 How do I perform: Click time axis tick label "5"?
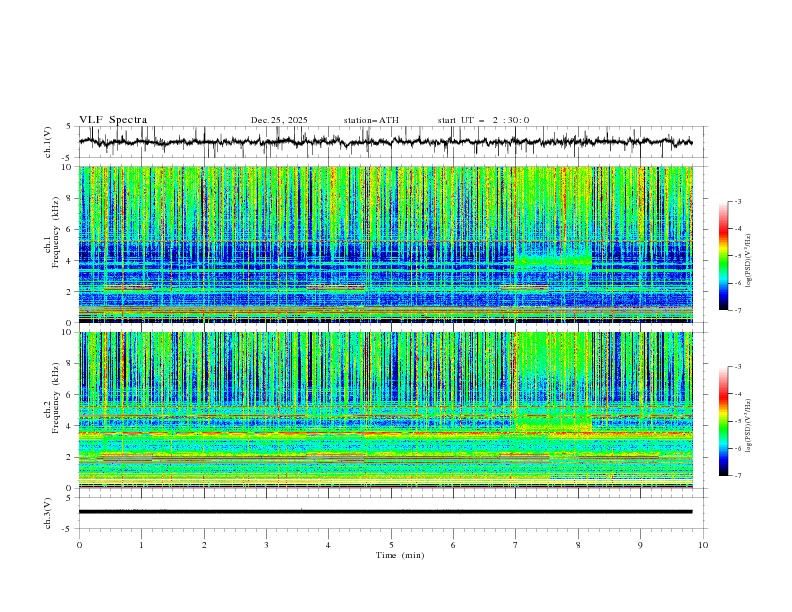pos(391,545)
